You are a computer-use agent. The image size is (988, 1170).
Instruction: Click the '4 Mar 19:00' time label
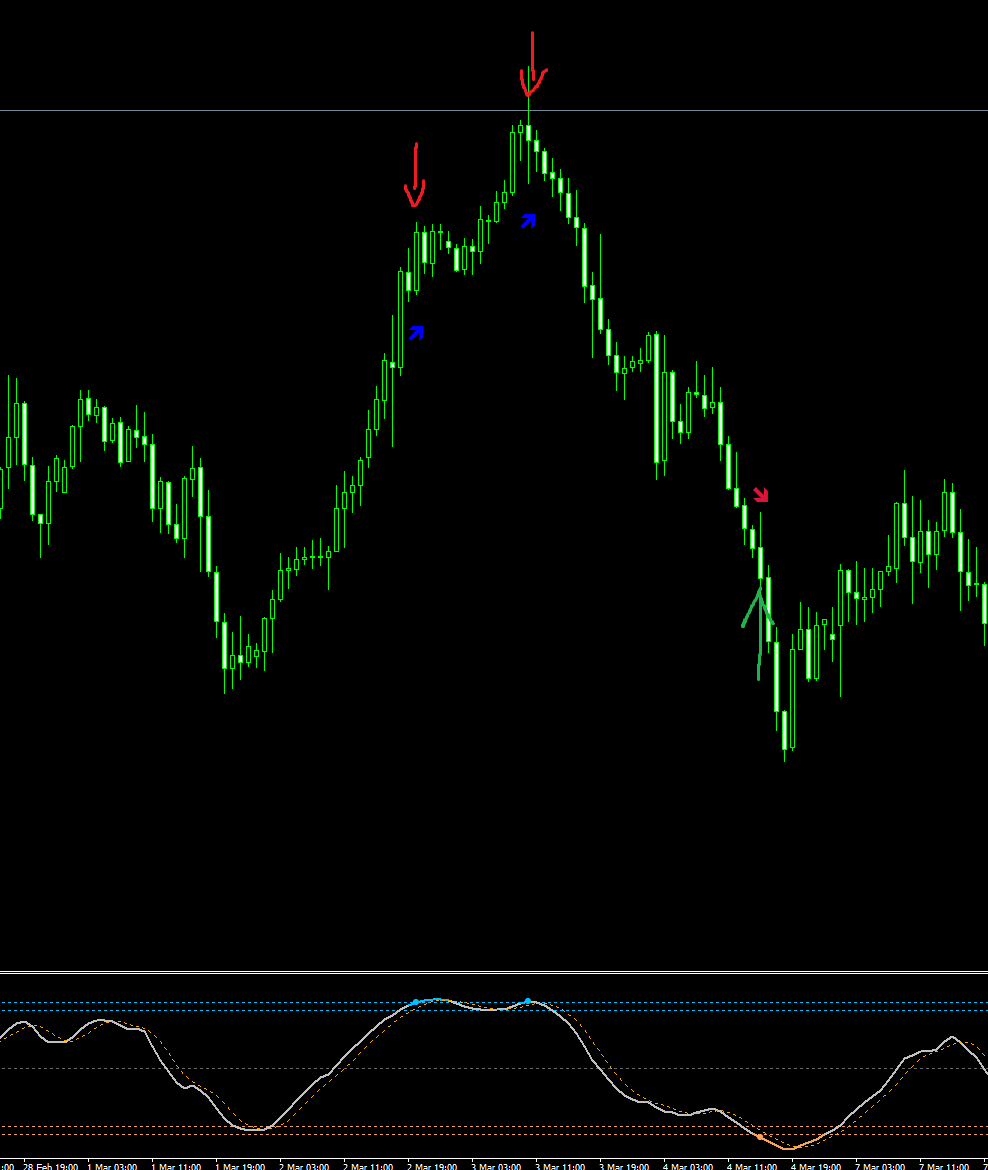pos(816,1166)
